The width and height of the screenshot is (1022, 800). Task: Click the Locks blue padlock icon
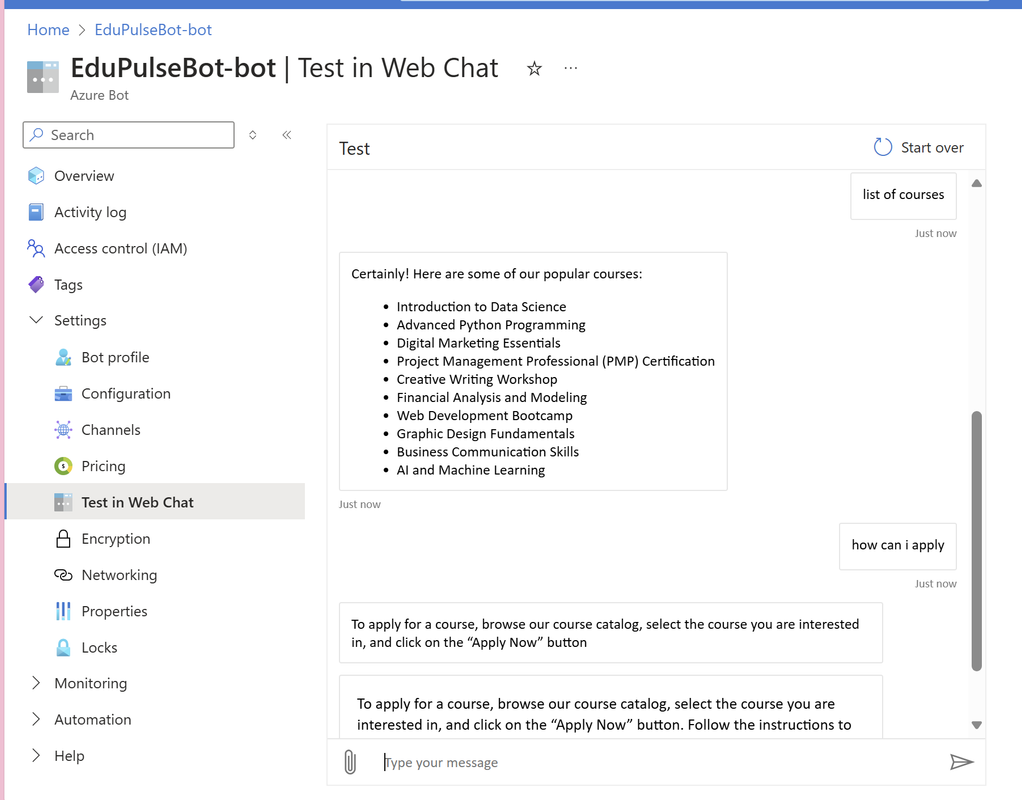(x=63, y=647)
